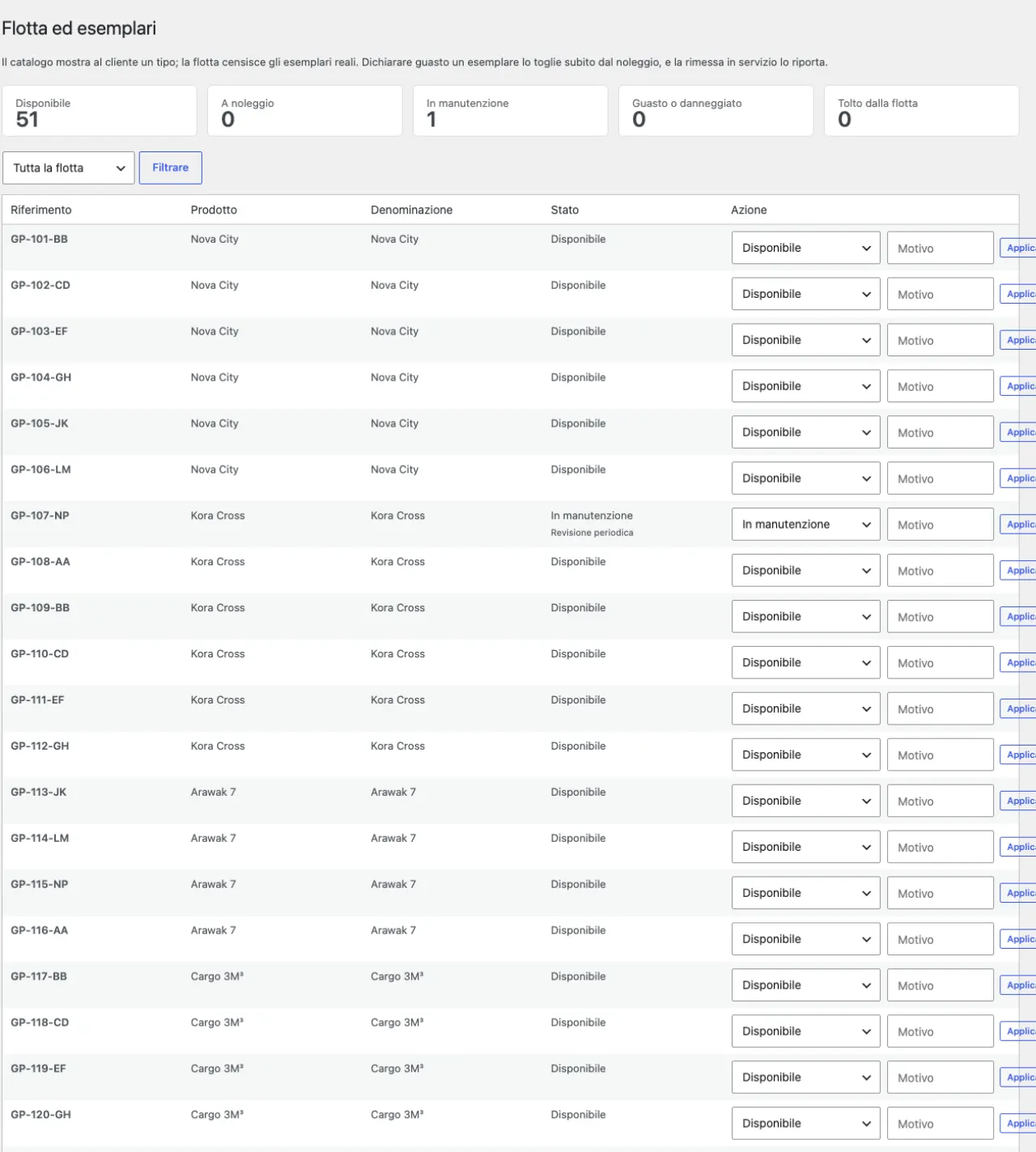Click the Disponibile 51 summary card

(x=100, y=111)
